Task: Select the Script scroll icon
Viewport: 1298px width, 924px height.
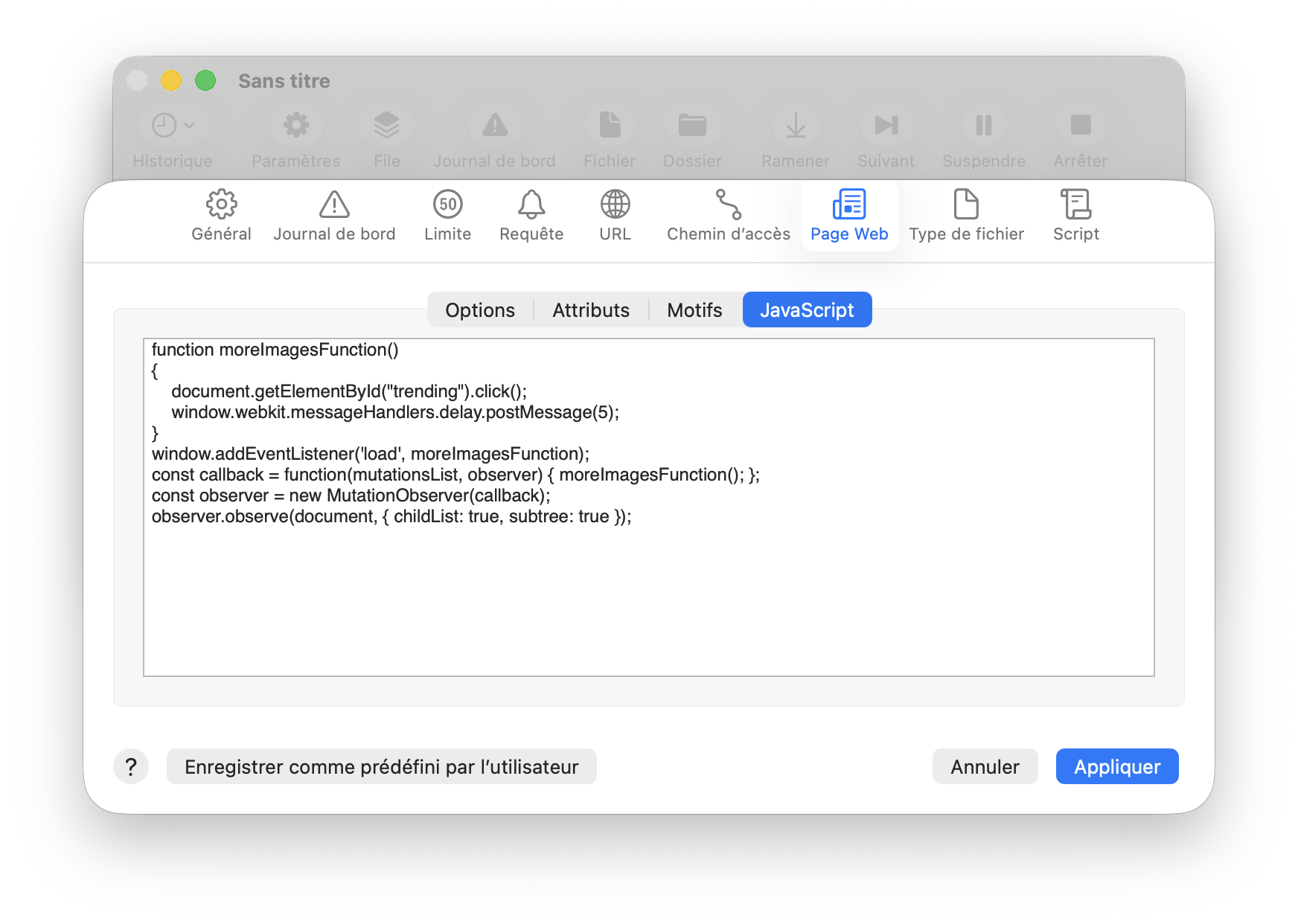Action: (x=1075, y=205)
